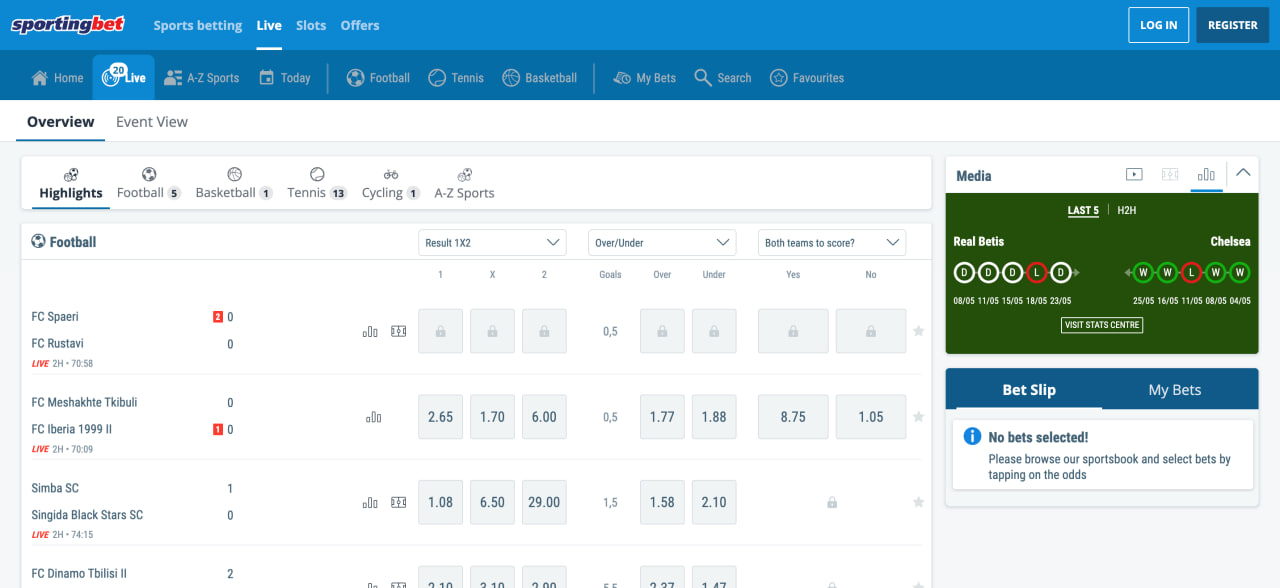
Task: Open My Bets in navigation bar
Action: 645,78
